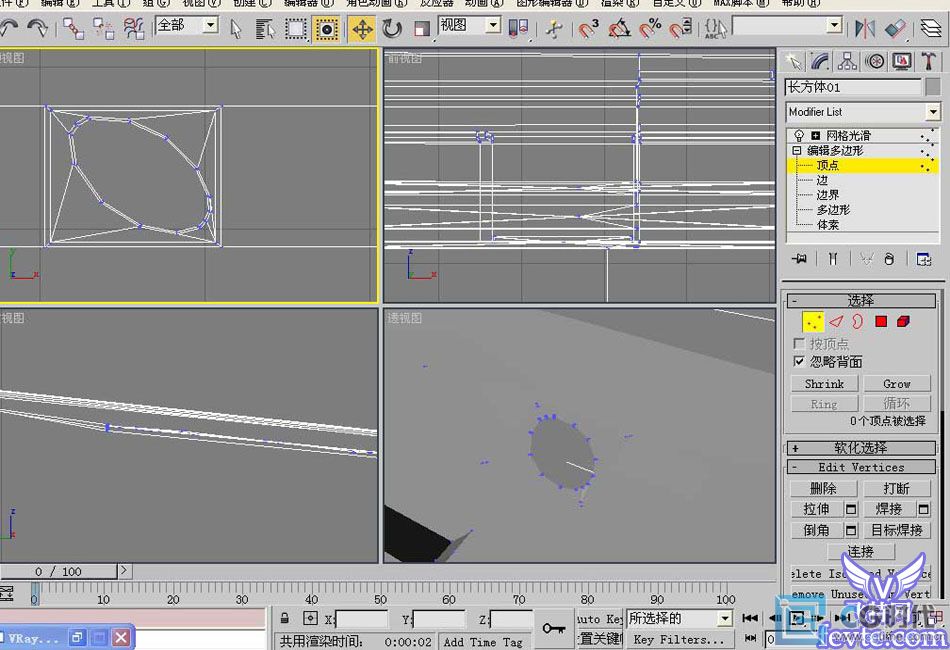Image resolution: width=950 pixels, height=650 pixels.
Task: Open the object color swatch
Action: click(x=933, y=87)
